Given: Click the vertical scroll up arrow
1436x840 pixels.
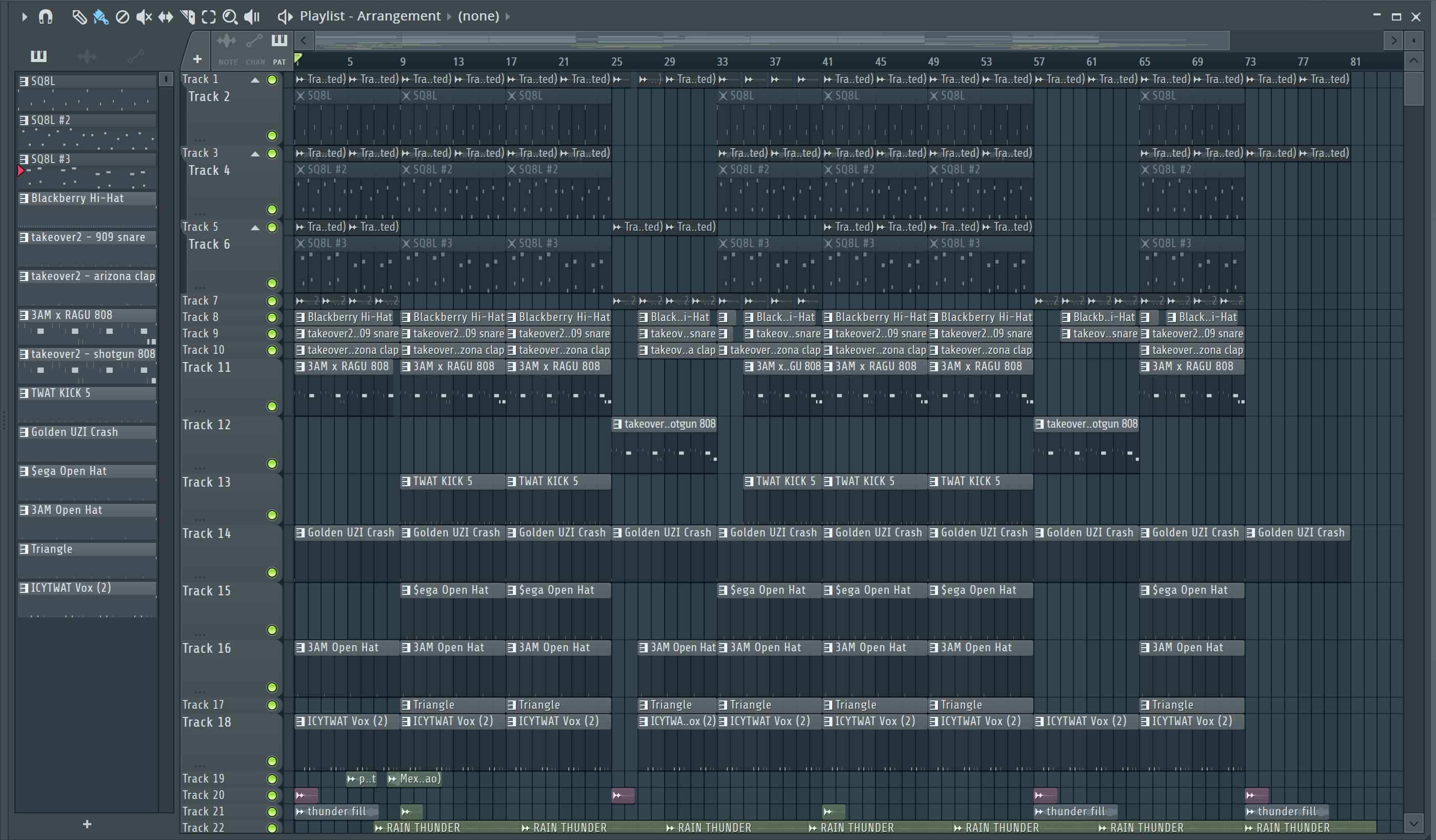Looking at the screenshot, I should pos(1413,61).
